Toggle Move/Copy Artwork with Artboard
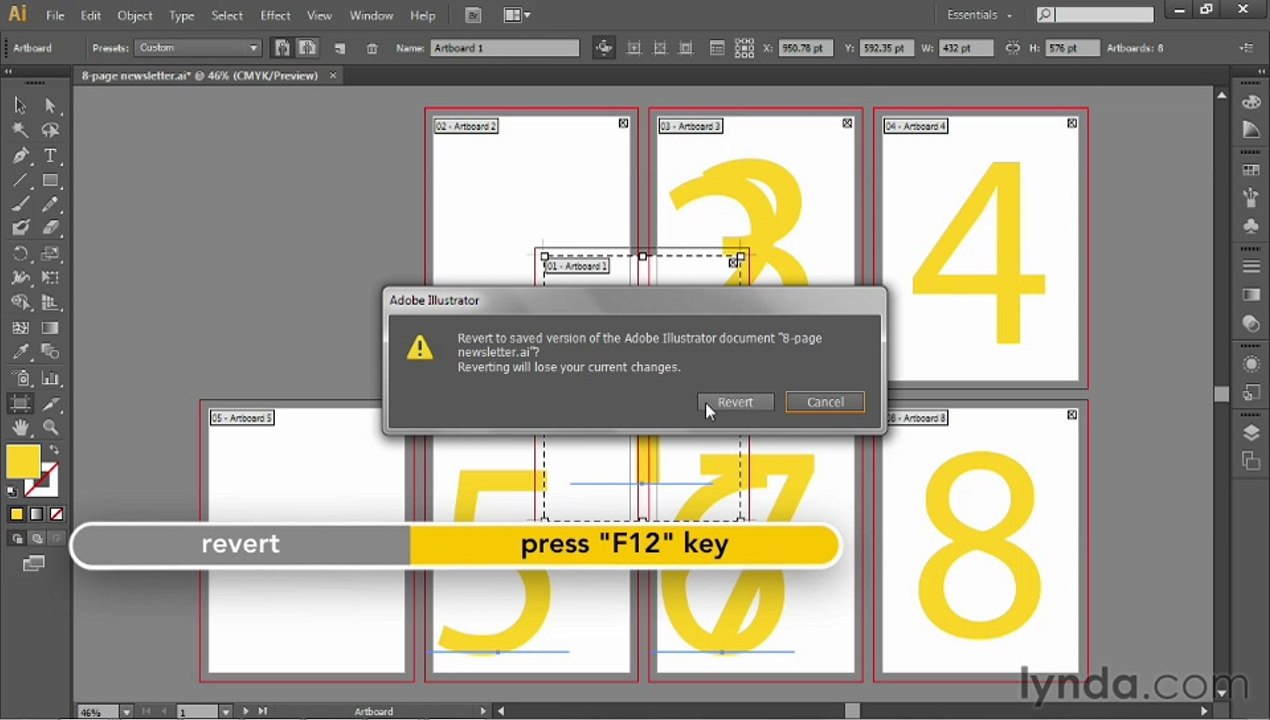 tap(604, 48)
